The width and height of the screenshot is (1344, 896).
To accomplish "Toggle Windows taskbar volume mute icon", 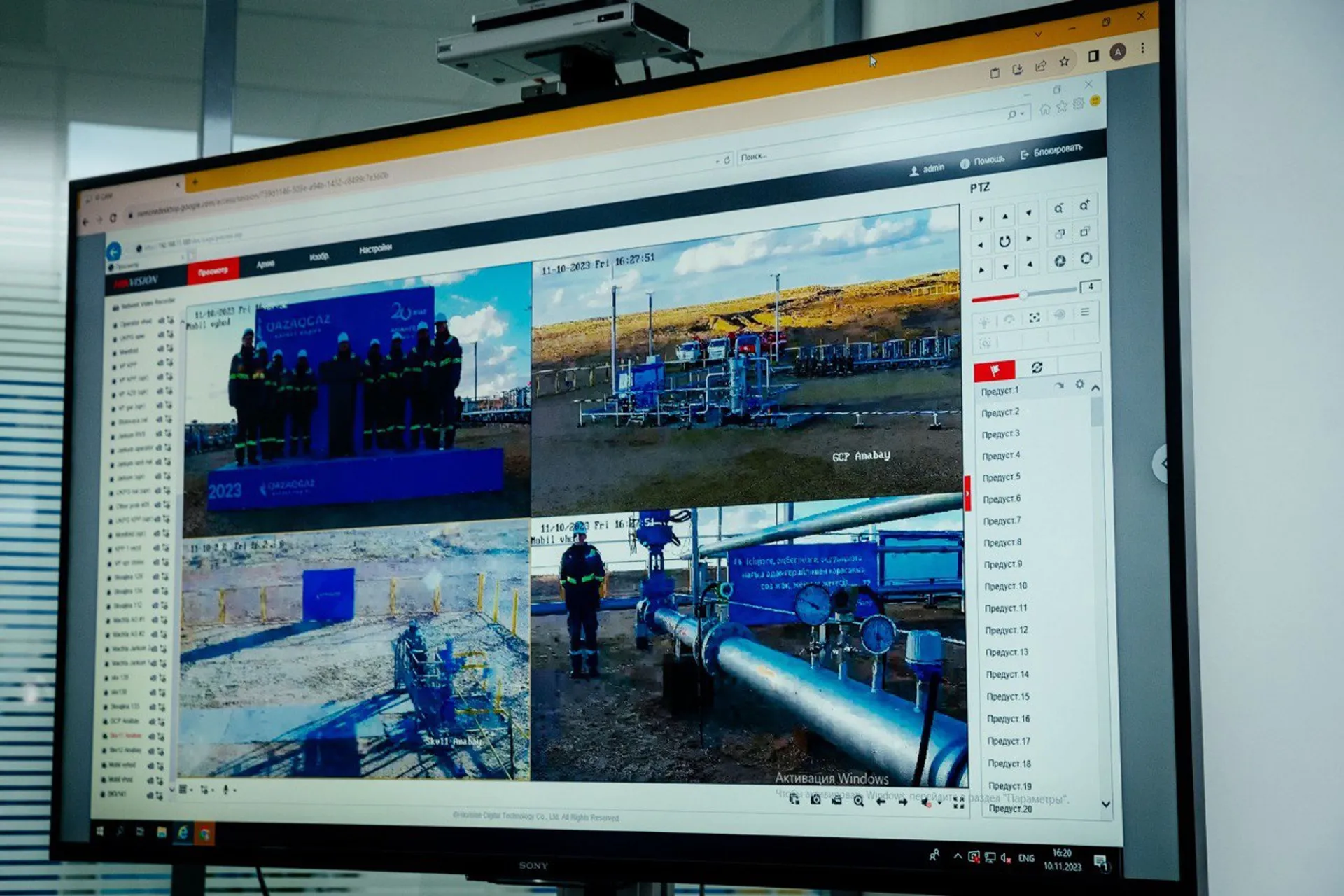I will tap(1006, 858).
